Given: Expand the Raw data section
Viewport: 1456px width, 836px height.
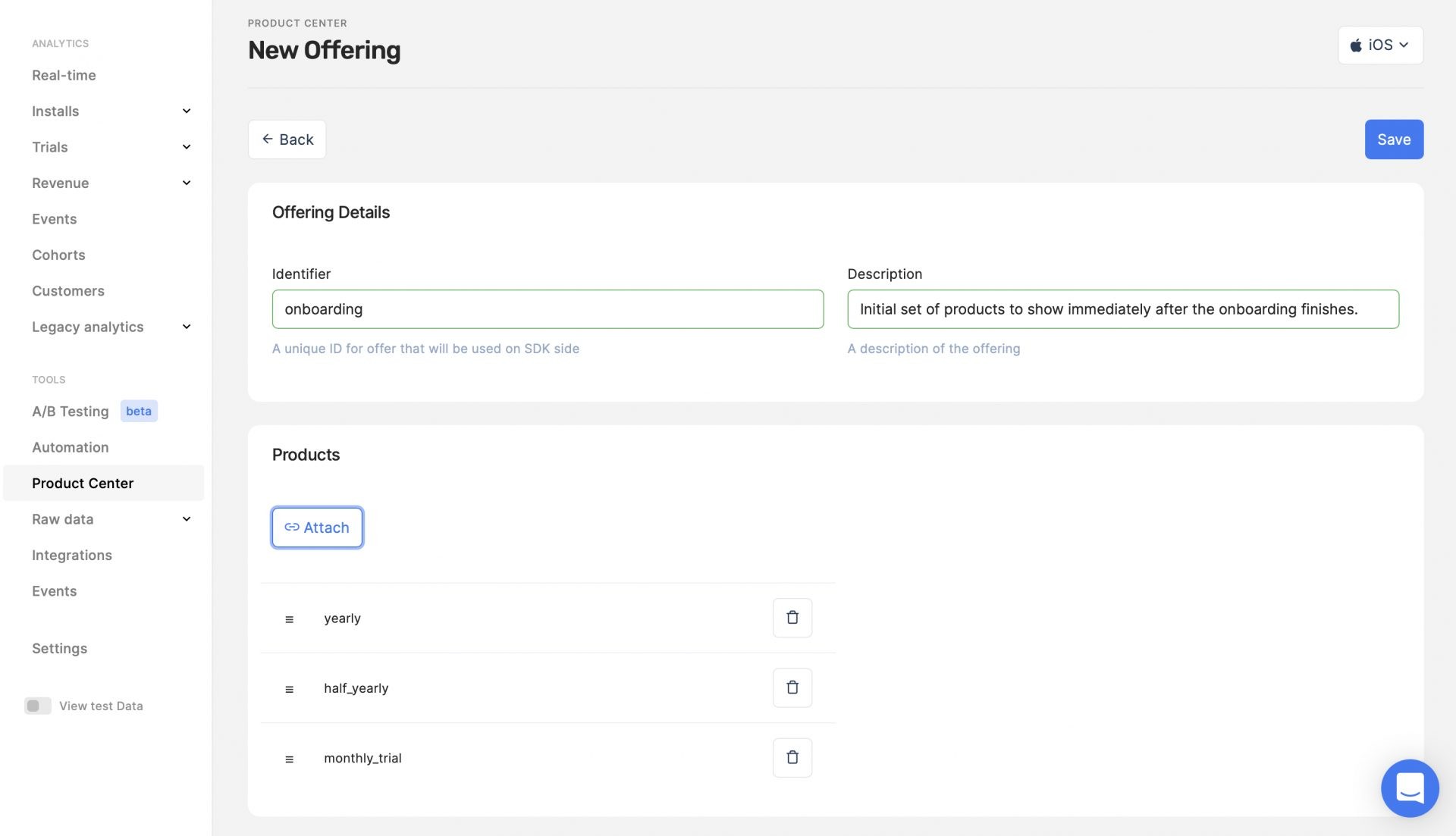Looking at the screenshot, I should coord(186,519).
